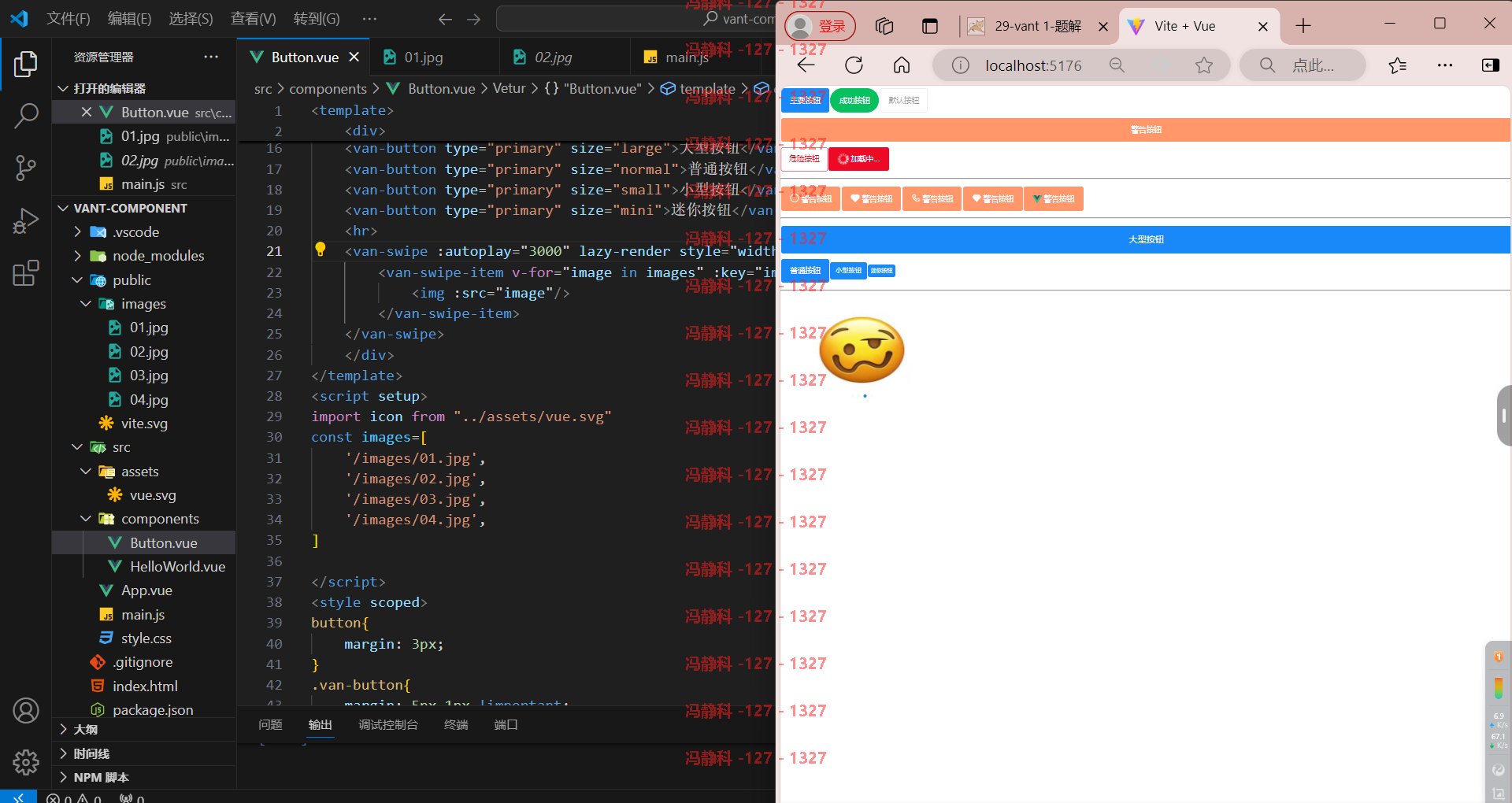Go to browser home page
The image size is (1512, 803).
[901, 65]
